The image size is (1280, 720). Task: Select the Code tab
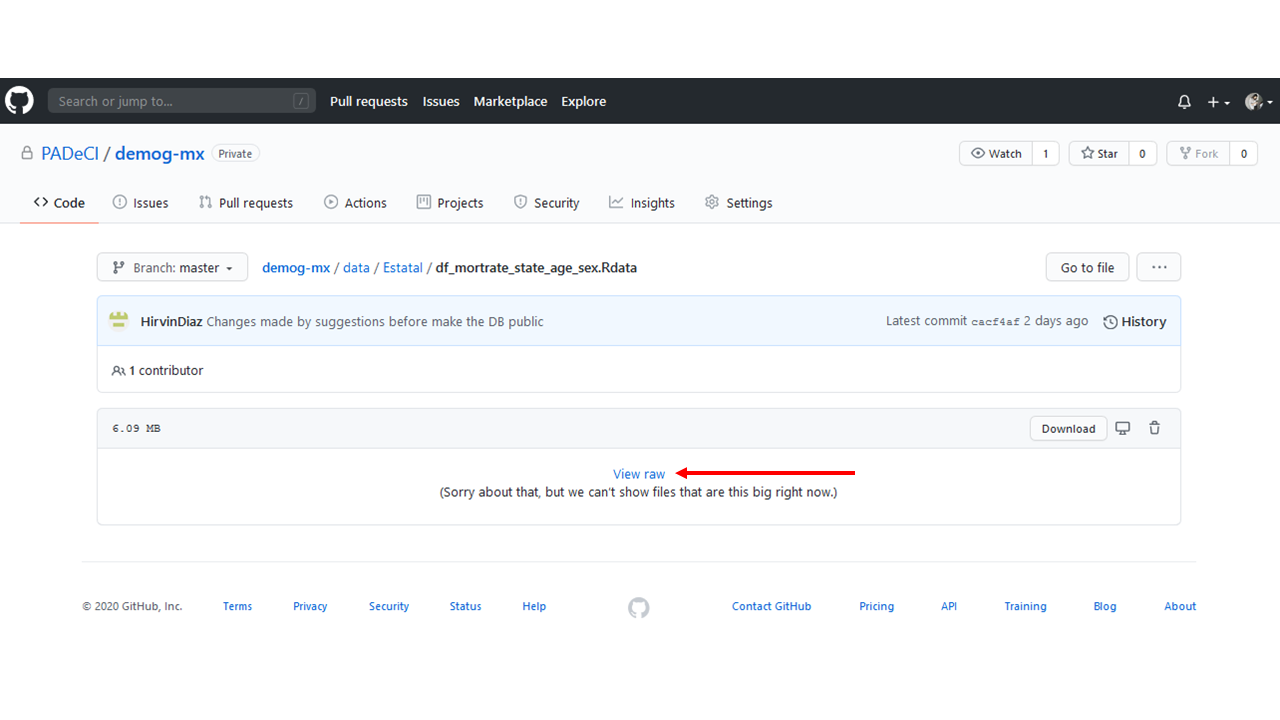tap(59, 202)
